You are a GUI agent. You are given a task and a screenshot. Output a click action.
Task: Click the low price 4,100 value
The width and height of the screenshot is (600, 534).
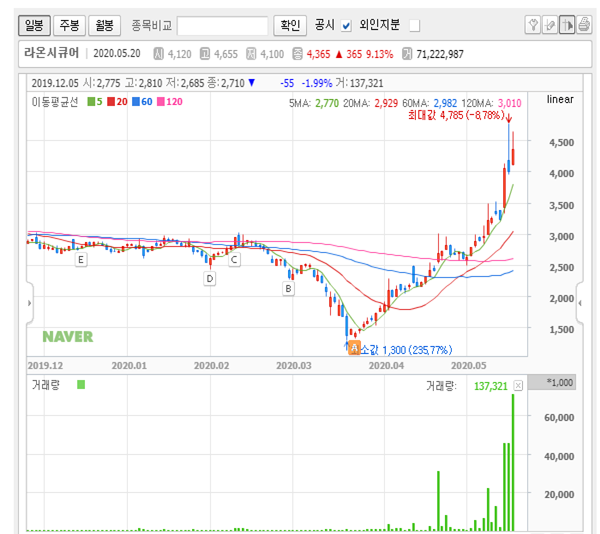tap(272, 54)
